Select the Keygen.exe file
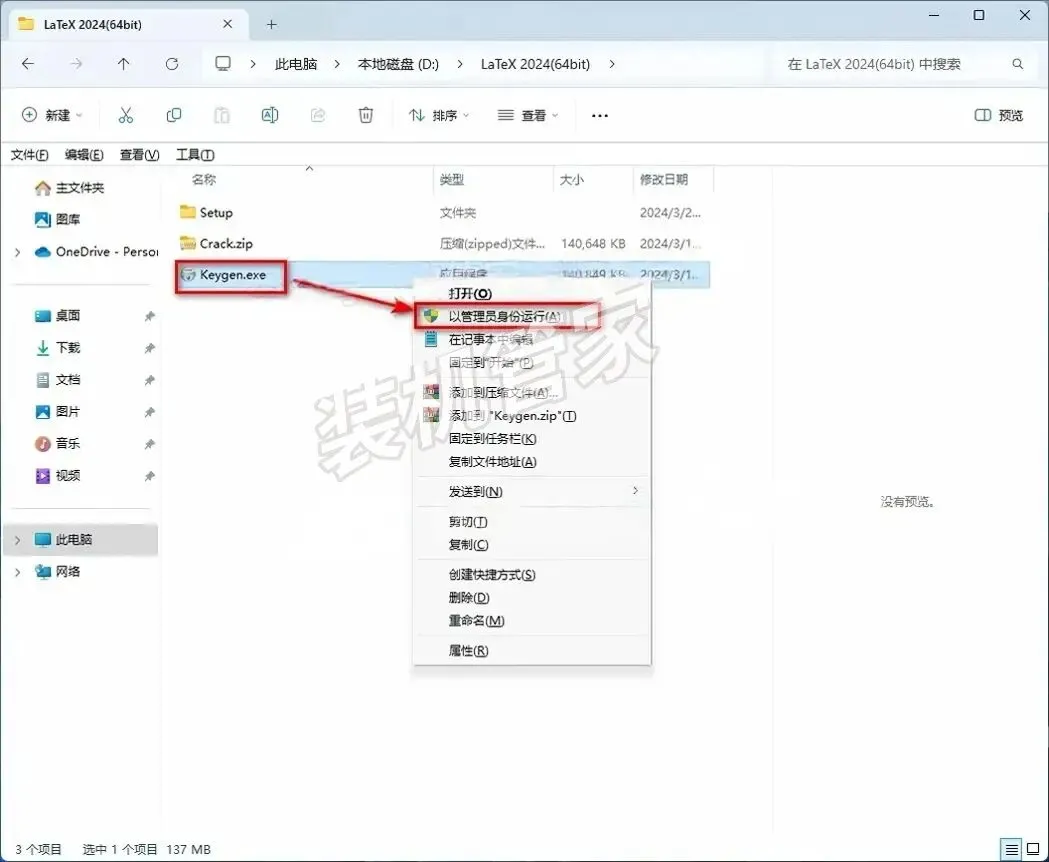This screenshot has height=862, width=1049. [x=232, y=275]
